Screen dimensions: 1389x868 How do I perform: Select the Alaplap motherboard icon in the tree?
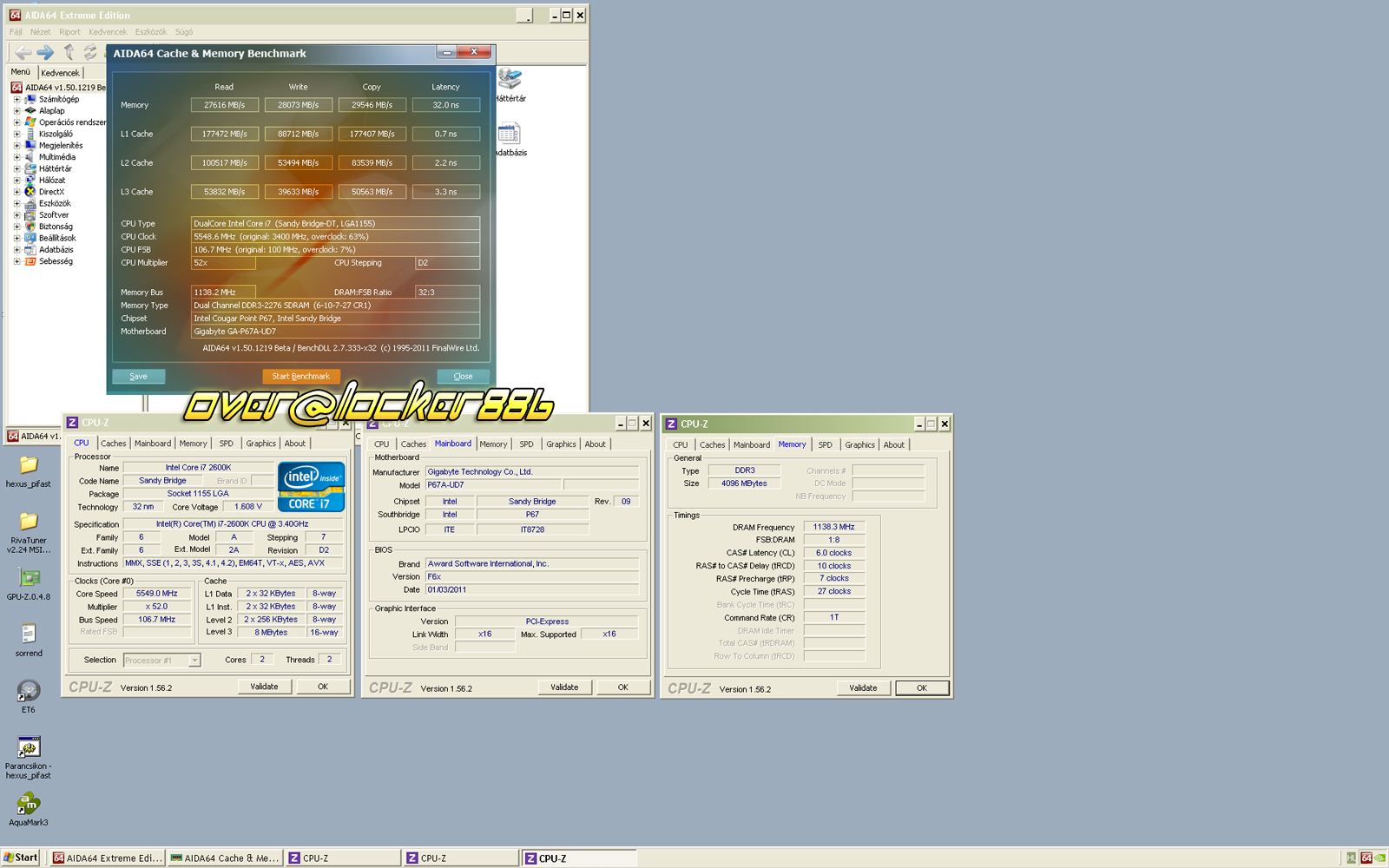pyautogui.click(x=30, y=110)
